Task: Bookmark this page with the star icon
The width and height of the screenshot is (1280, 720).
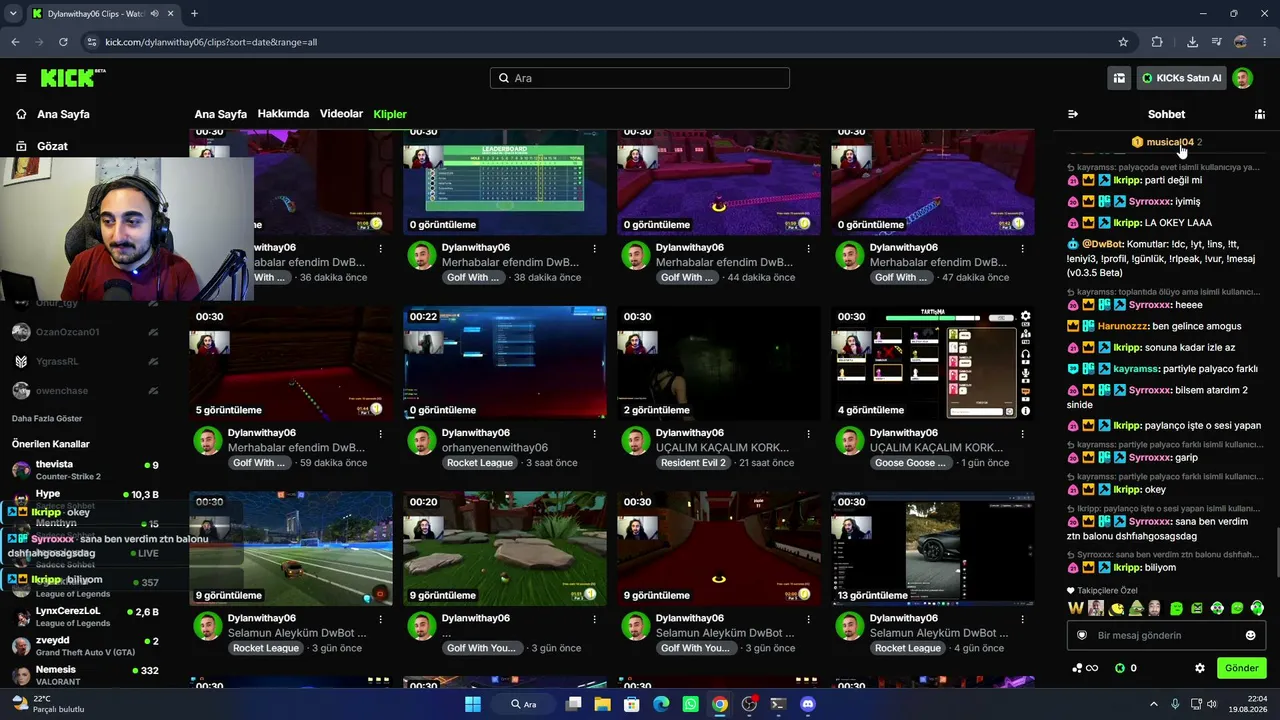Action: click(1123, 42)
